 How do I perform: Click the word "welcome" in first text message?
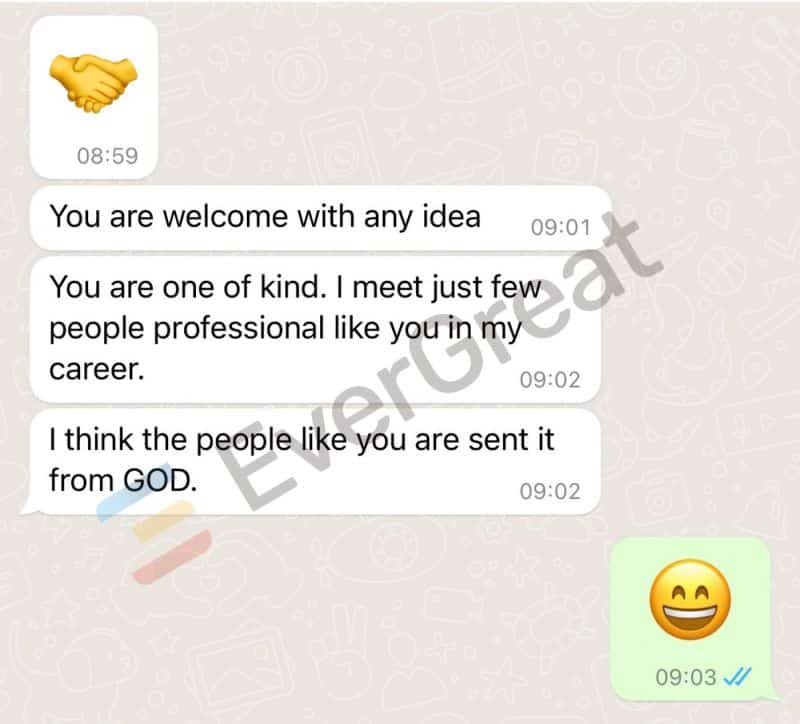(226, 216)
